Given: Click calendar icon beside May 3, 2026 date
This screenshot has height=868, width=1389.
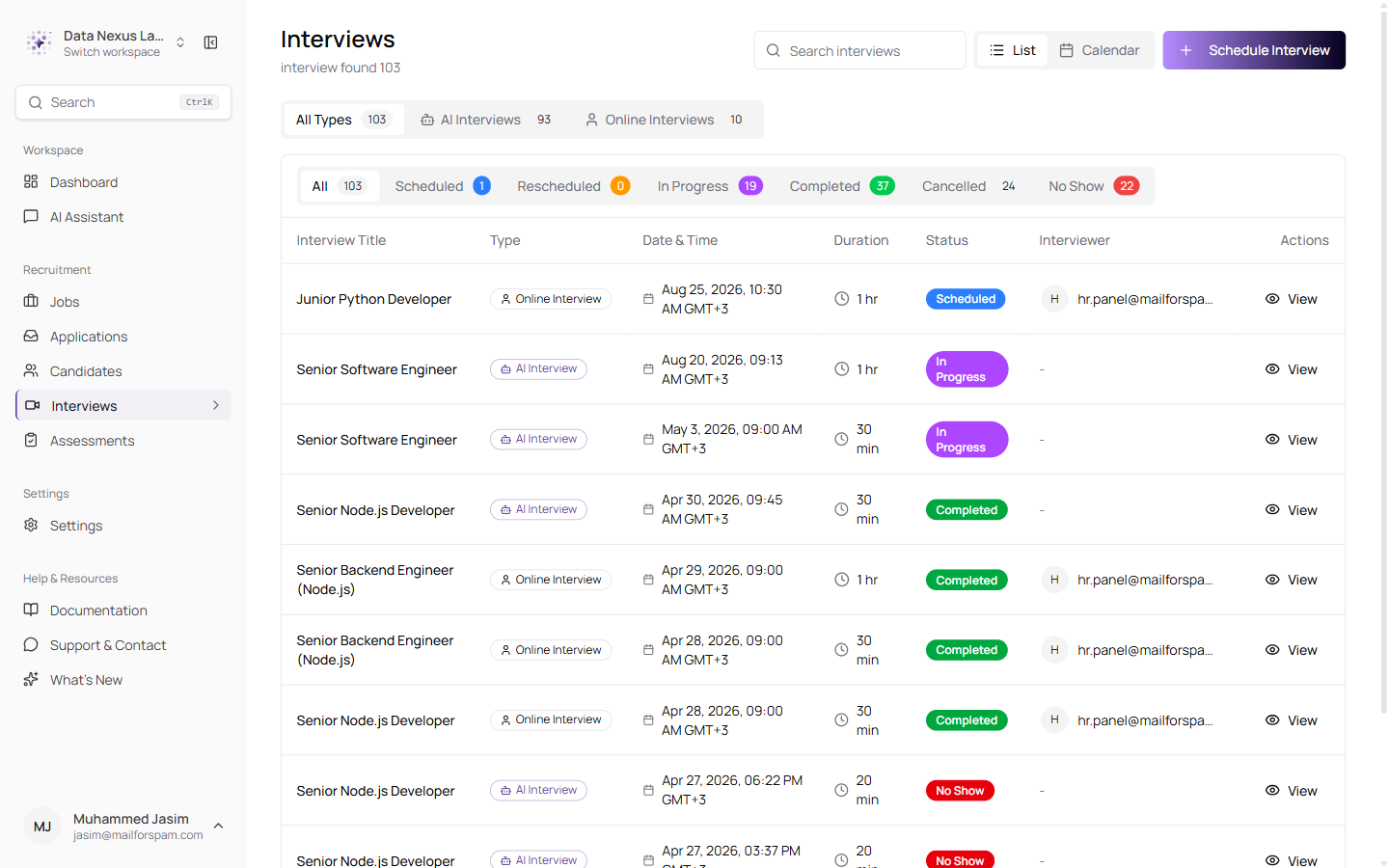Looking at the screenshot, I should [648, 439].
